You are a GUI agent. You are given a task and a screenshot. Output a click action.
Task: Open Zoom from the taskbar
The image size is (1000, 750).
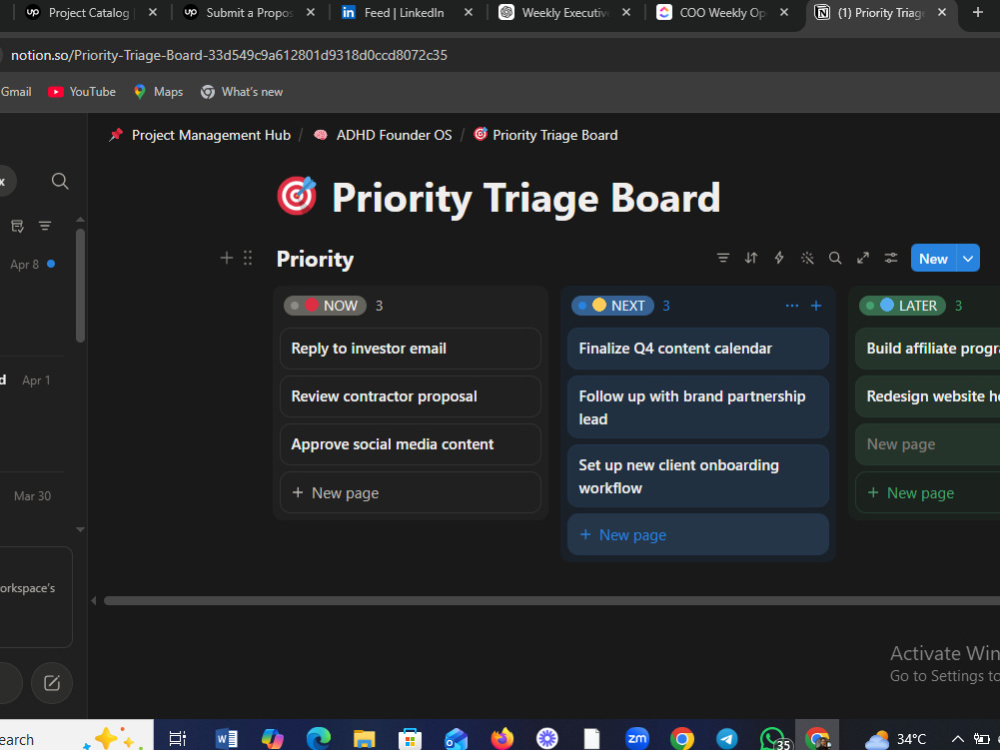click(x=636, y=739)
